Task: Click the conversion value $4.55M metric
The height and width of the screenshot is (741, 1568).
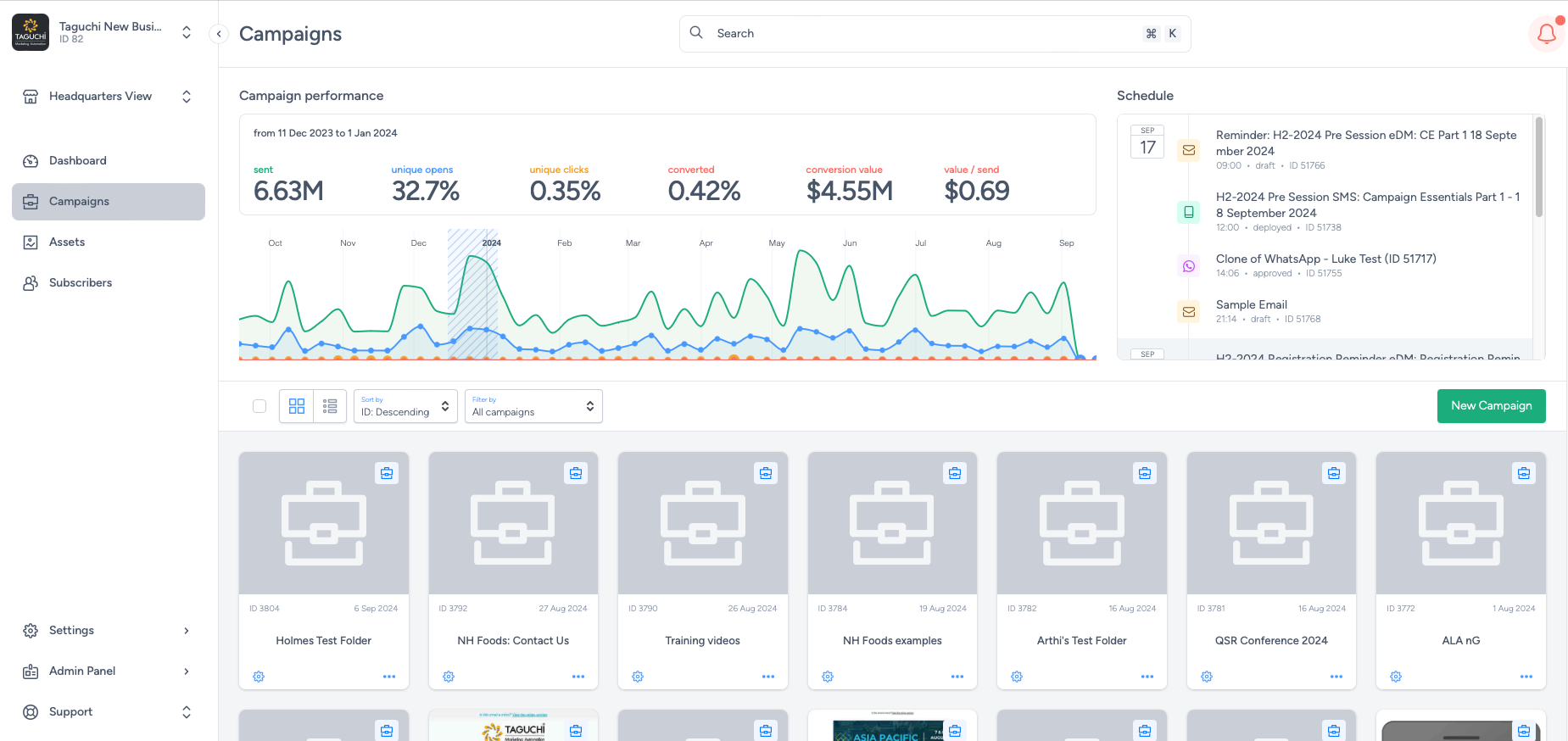Action: click(x=849, y=185)
